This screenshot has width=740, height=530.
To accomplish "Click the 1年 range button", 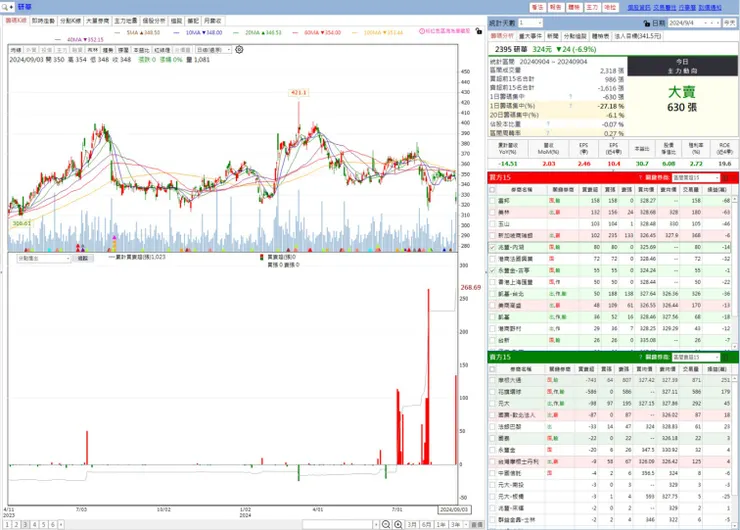I will [x=441, y=524].
